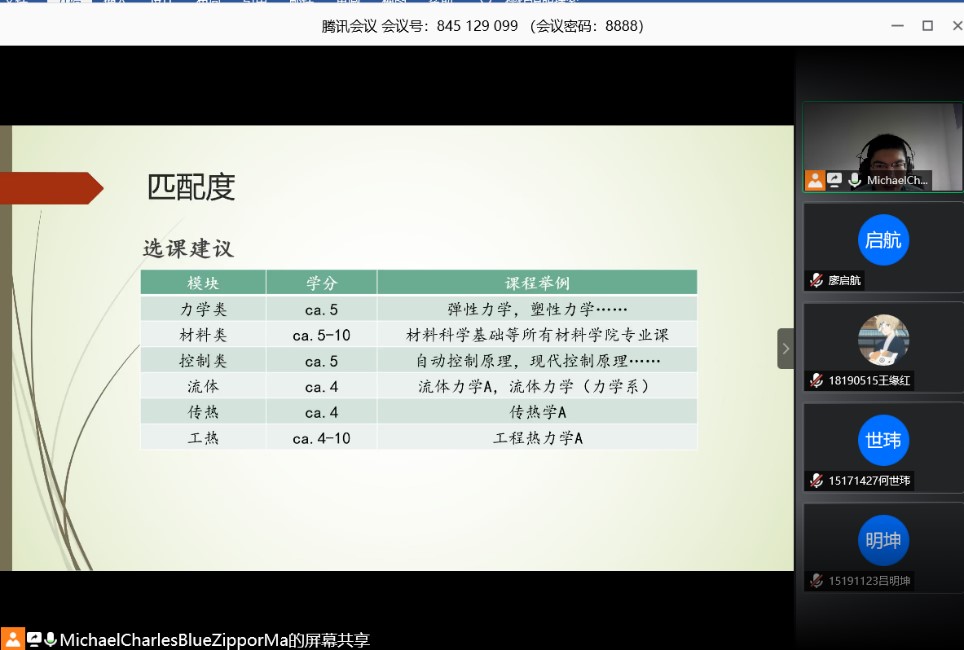Minimize the Tencent Meeting window
Image resolution: width=964 pixels, height=650 pixels.
coord(897,26)
